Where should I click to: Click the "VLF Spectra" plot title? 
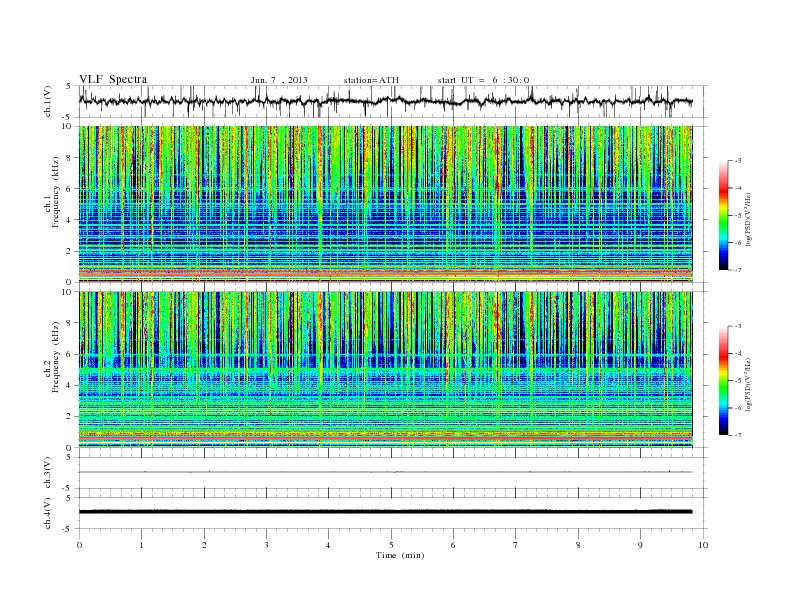click(x=113, y=79)
